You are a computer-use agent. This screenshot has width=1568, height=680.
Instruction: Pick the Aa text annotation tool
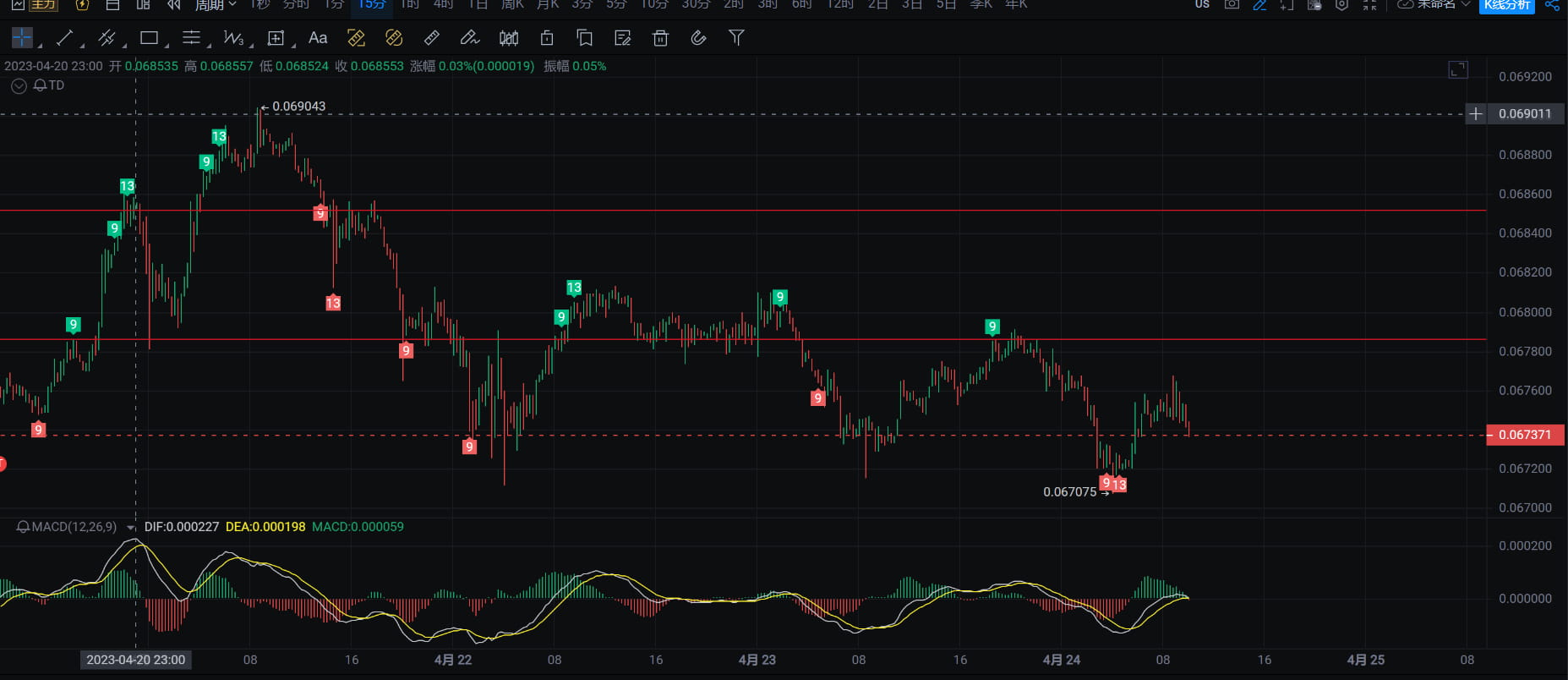[318, 38]
